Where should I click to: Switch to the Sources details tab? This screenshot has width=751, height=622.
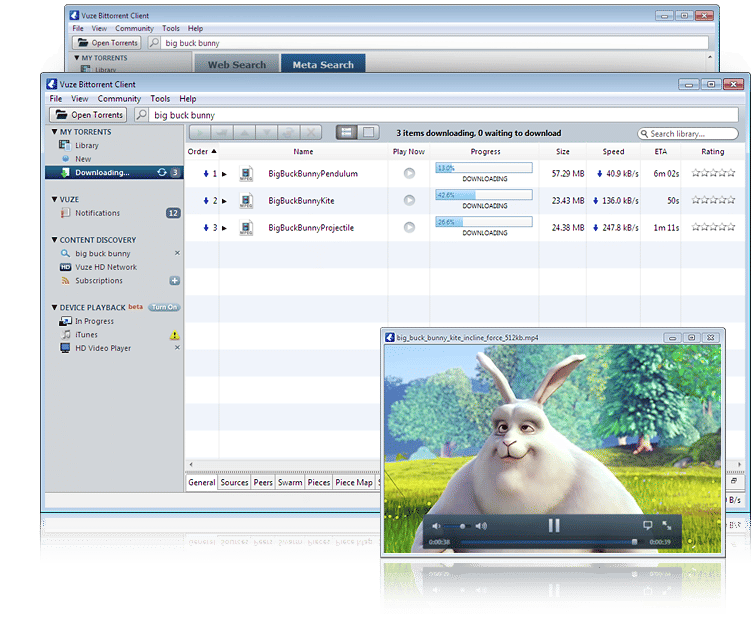[234, 483]
